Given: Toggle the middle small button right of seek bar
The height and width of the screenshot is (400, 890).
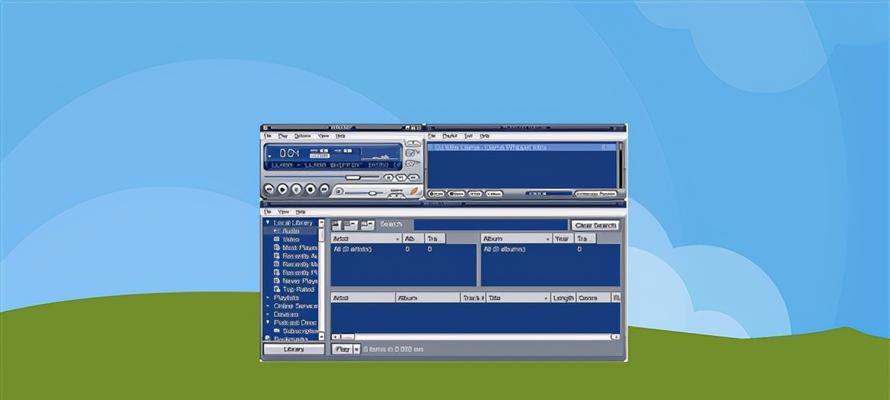Looking at the screenshot, I should point(401,178).
